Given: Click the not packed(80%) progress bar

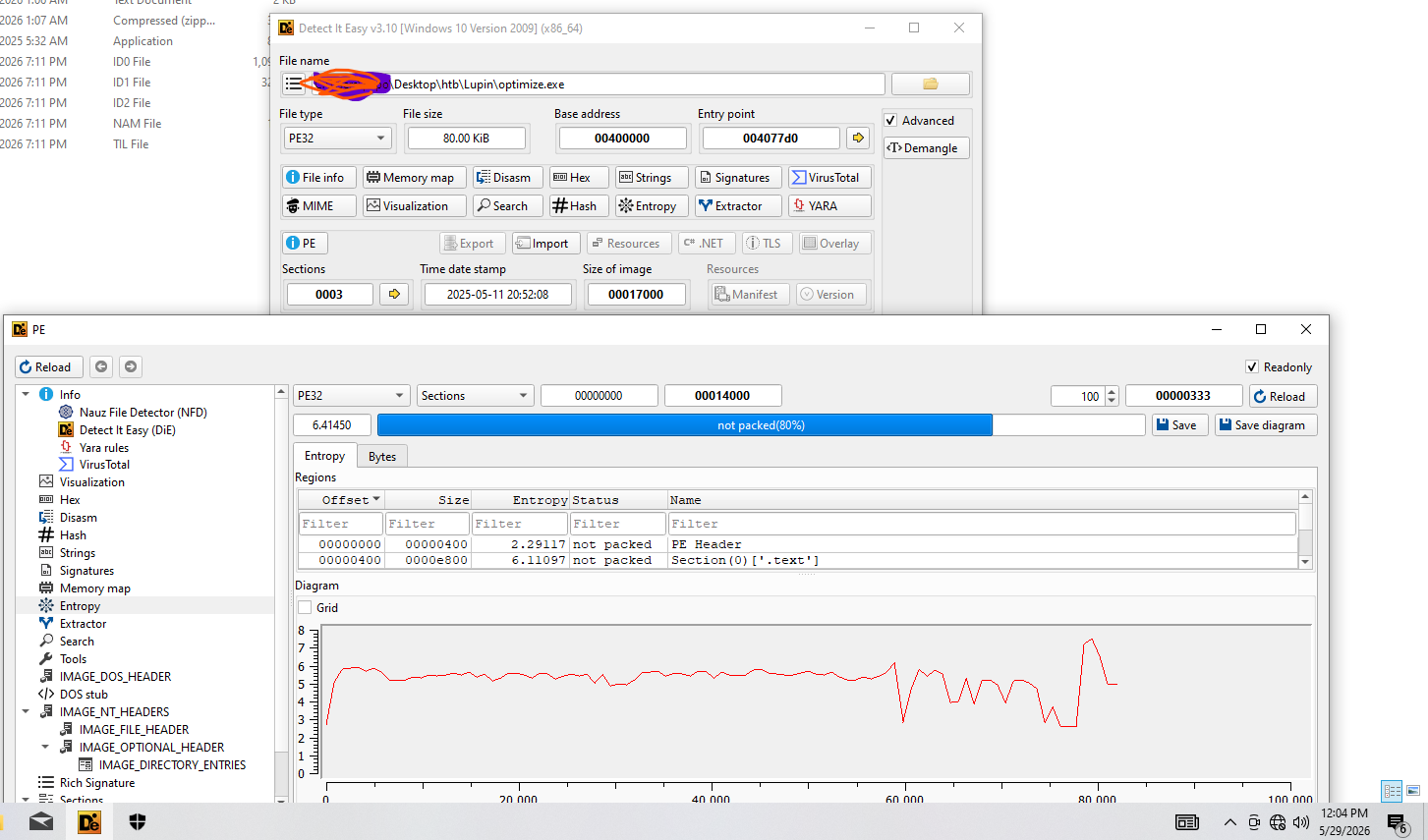Looking at the screenshot, I should click(x=761, y=425).
